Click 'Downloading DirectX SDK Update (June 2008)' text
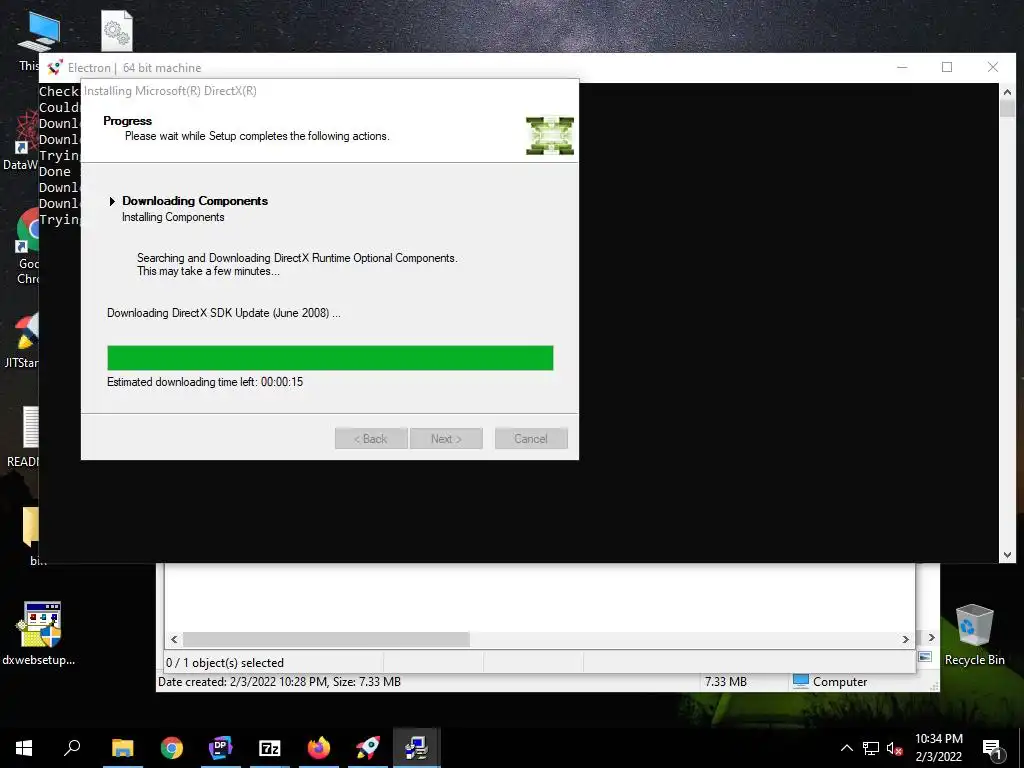The image size is (1024, 768). tap(223, 313)
